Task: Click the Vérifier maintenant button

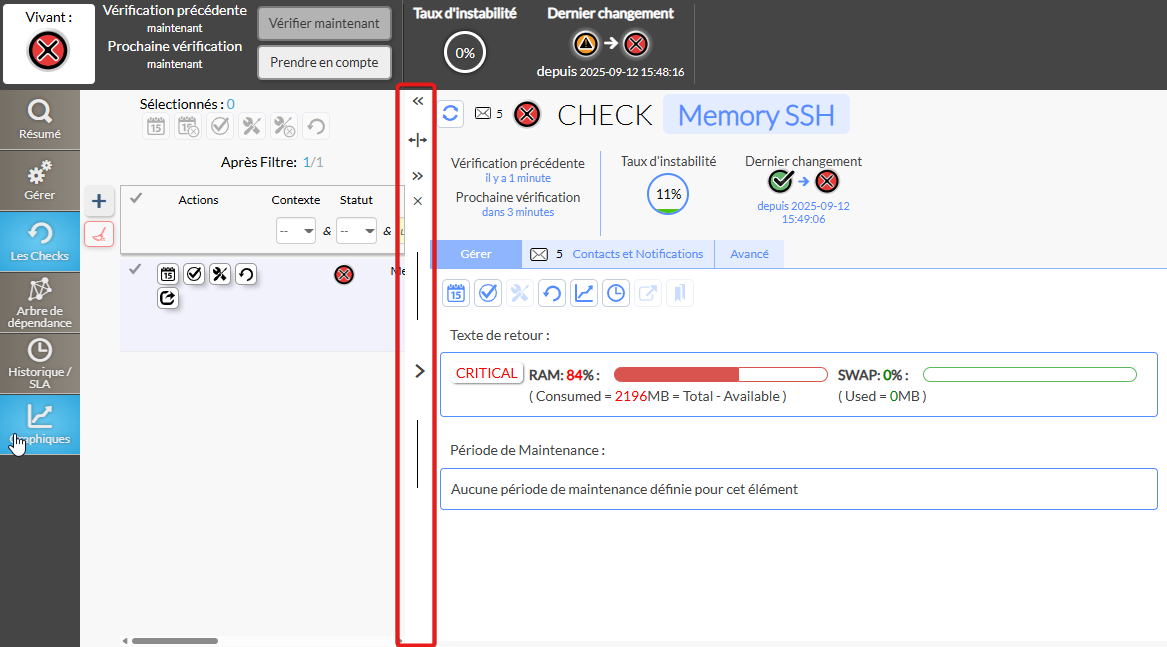Action: click(324, 23)
